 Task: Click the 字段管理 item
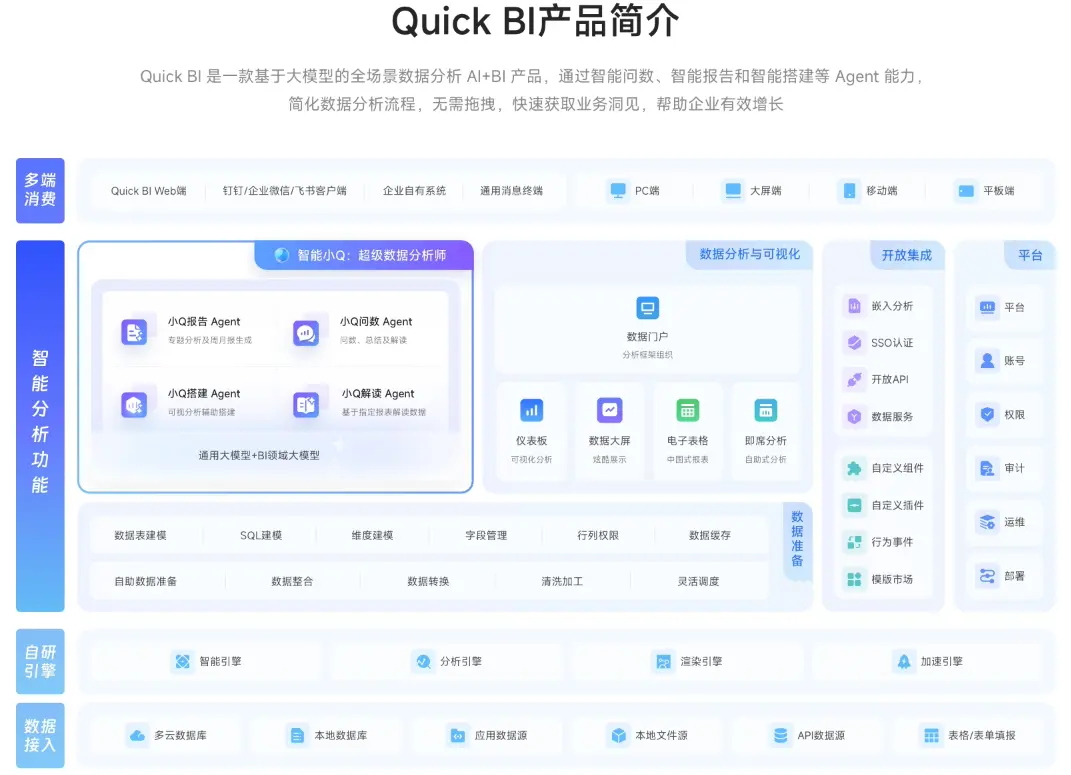click(486, 535)
